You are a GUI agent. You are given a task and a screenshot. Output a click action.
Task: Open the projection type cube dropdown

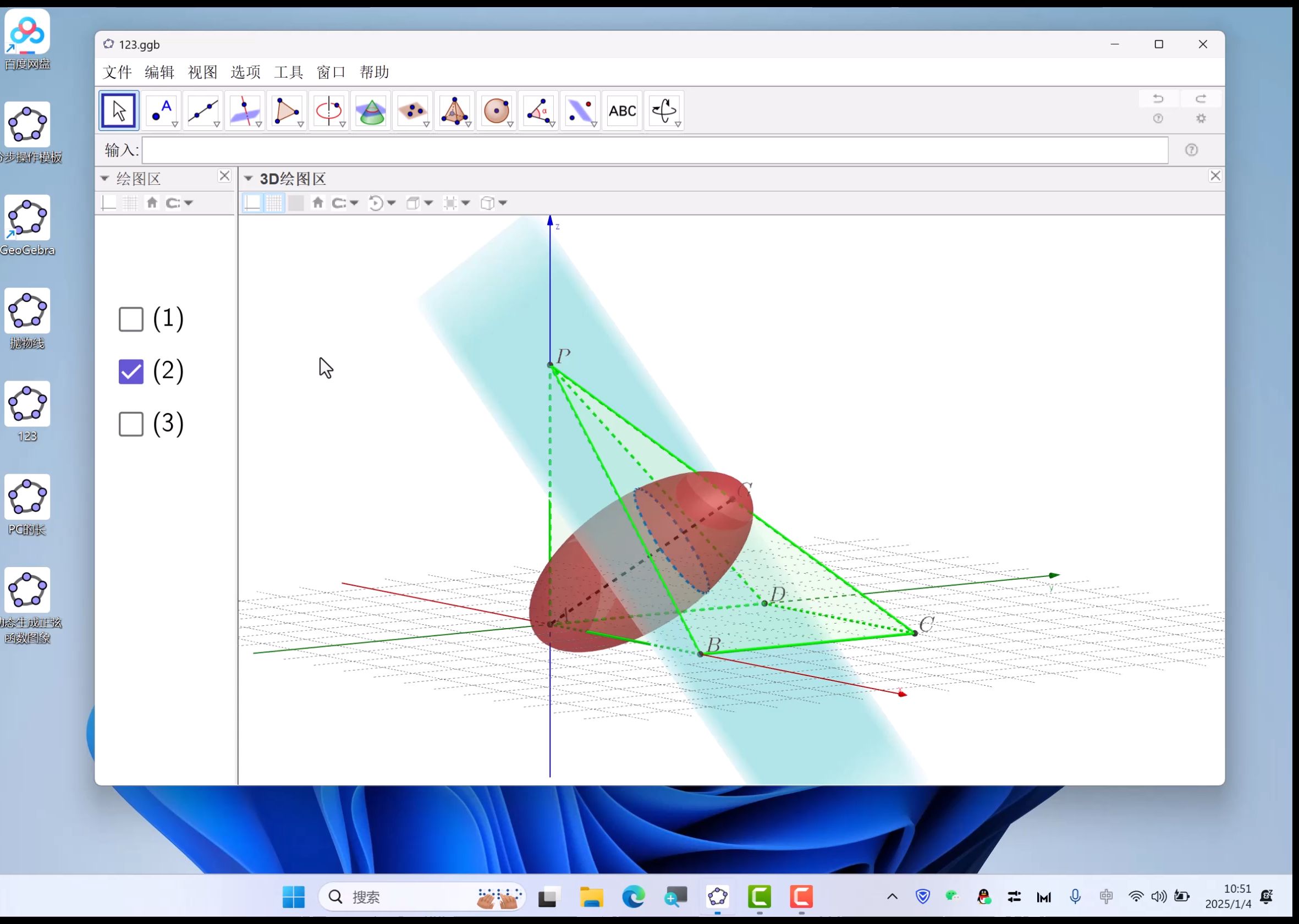click(503, 203)
